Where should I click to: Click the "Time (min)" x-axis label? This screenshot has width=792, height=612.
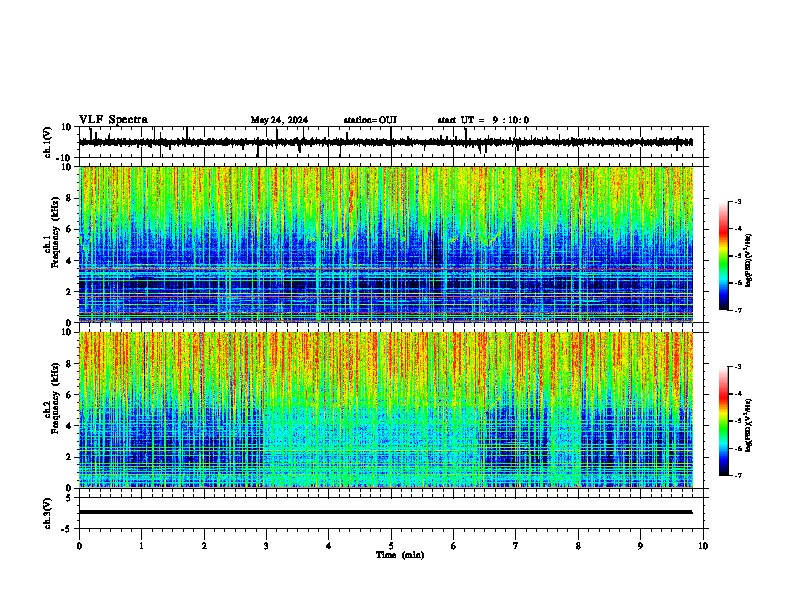[x=400, y=555]
